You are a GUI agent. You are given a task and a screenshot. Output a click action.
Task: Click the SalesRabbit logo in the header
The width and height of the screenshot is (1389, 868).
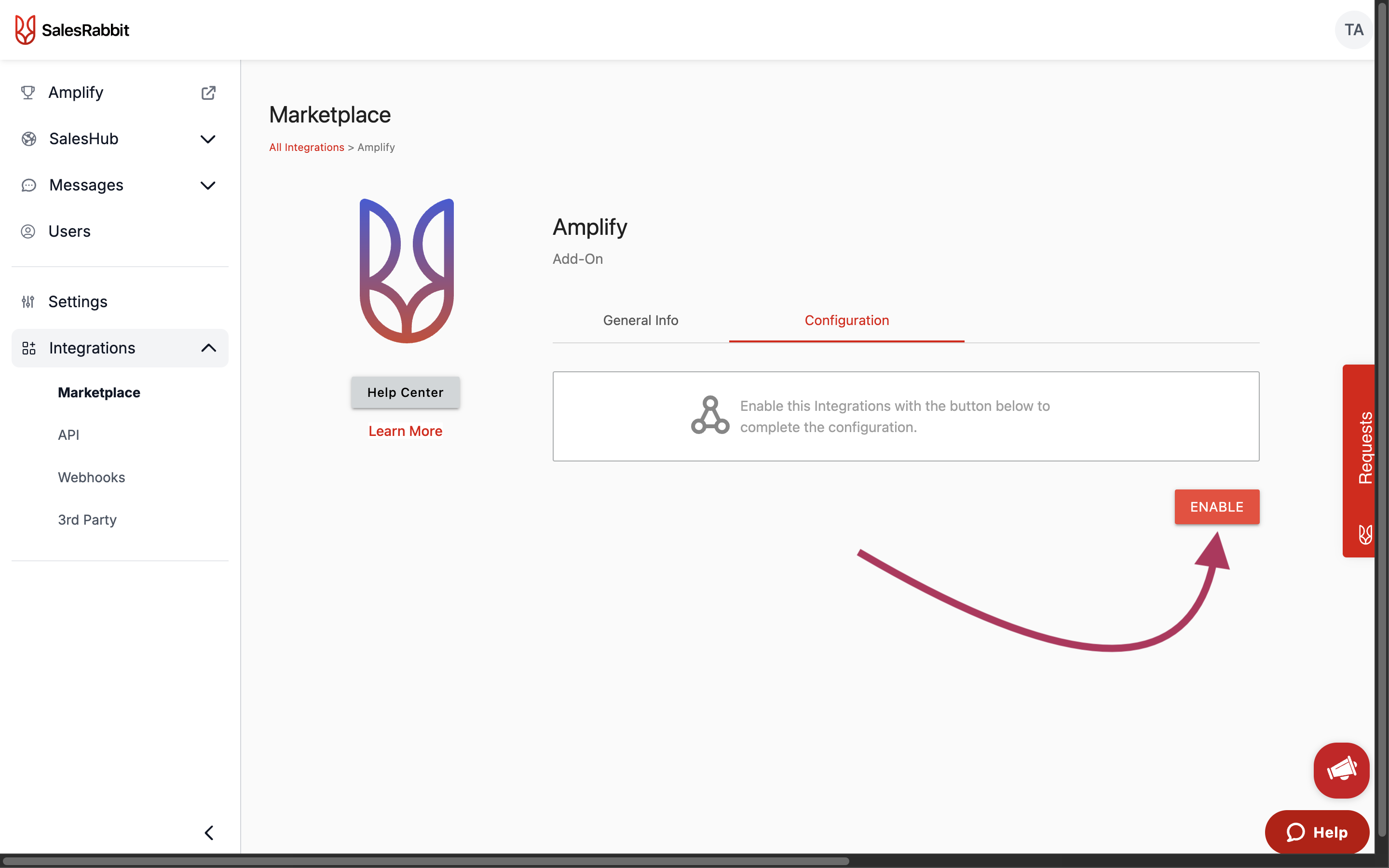72,30
